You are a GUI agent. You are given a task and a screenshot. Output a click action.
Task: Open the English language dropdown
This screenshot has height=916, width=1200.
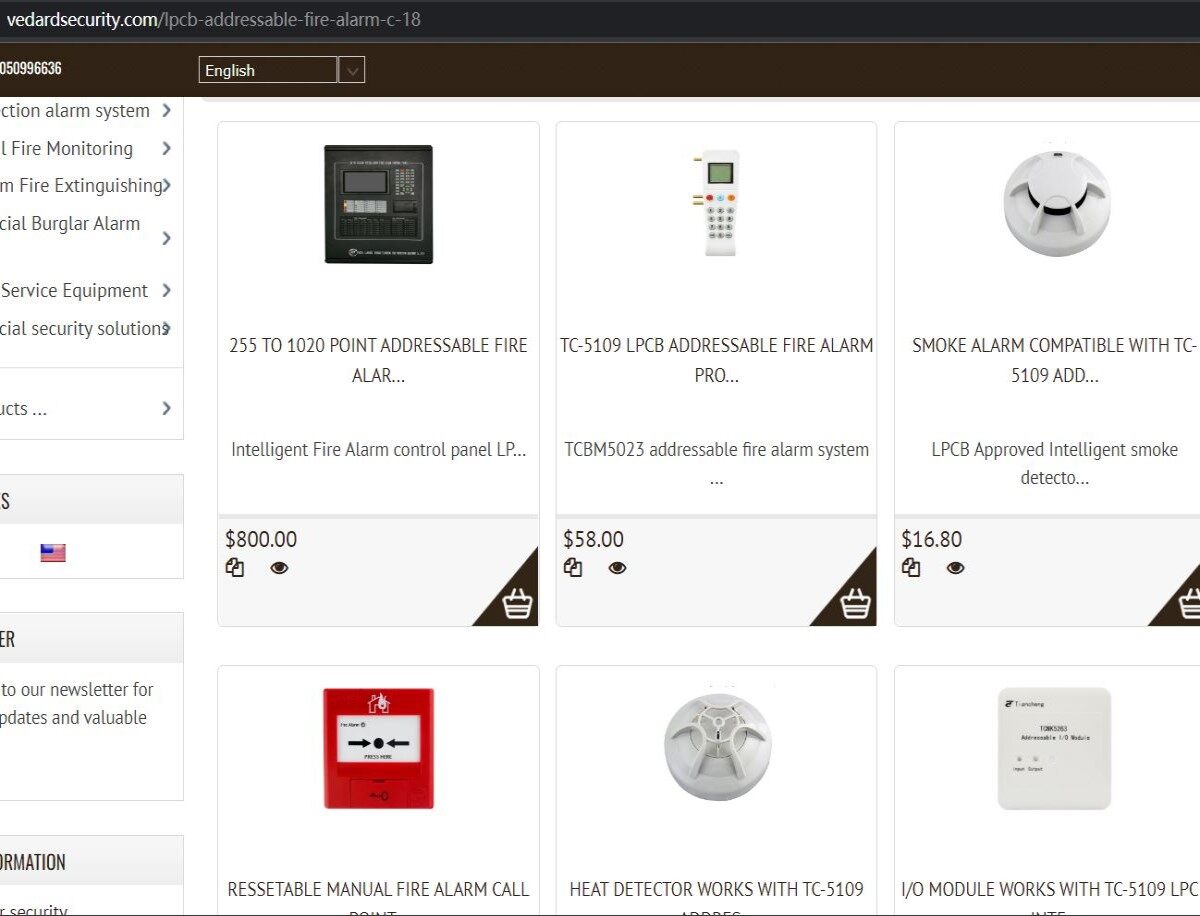(351, 70)
